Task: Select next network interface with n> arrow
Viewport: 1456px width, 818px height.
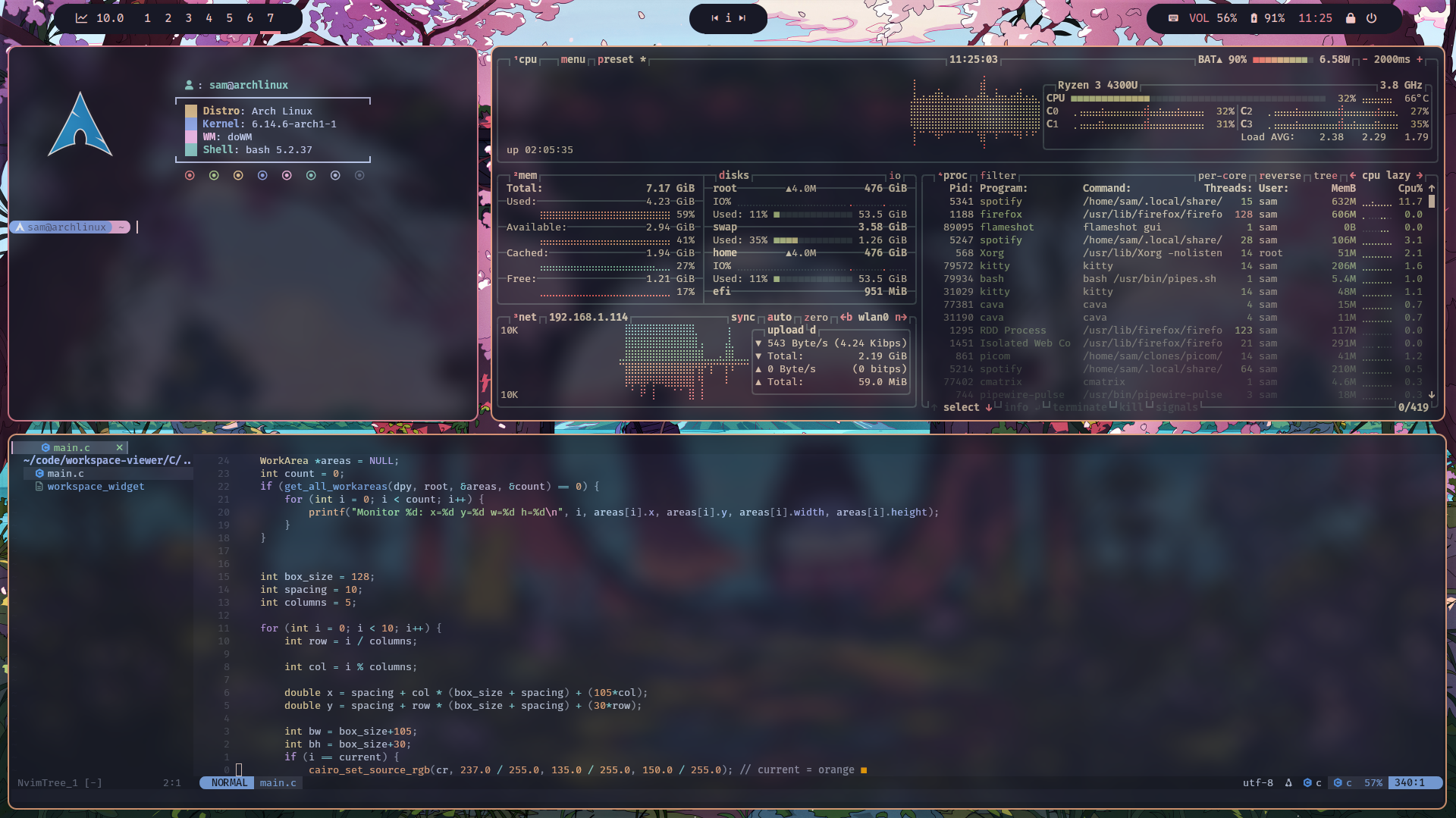Action: (x=901, y=317)
